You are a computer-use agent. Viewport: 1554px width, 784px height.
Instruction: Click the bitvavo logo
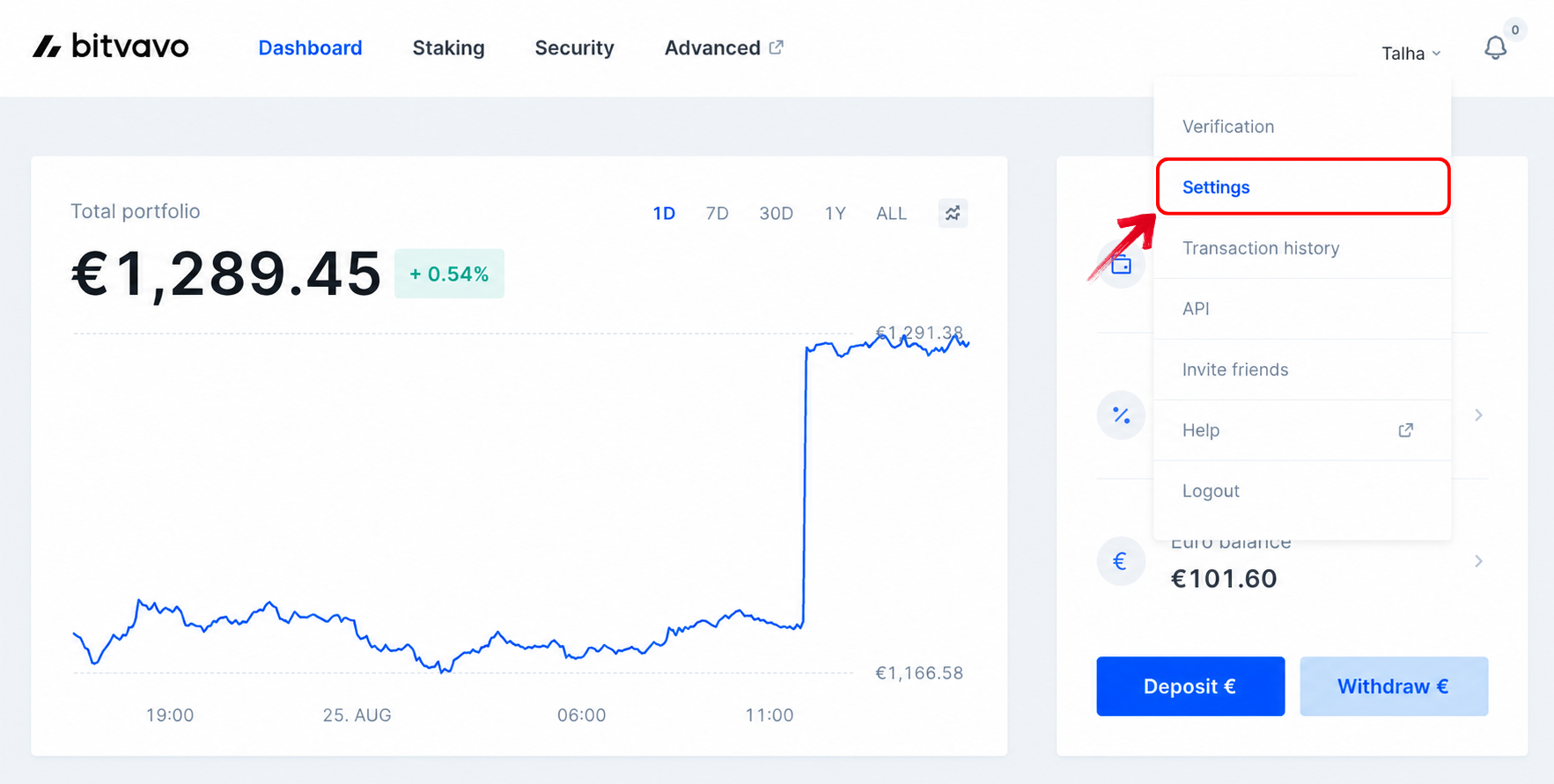[x=111, y=46]
